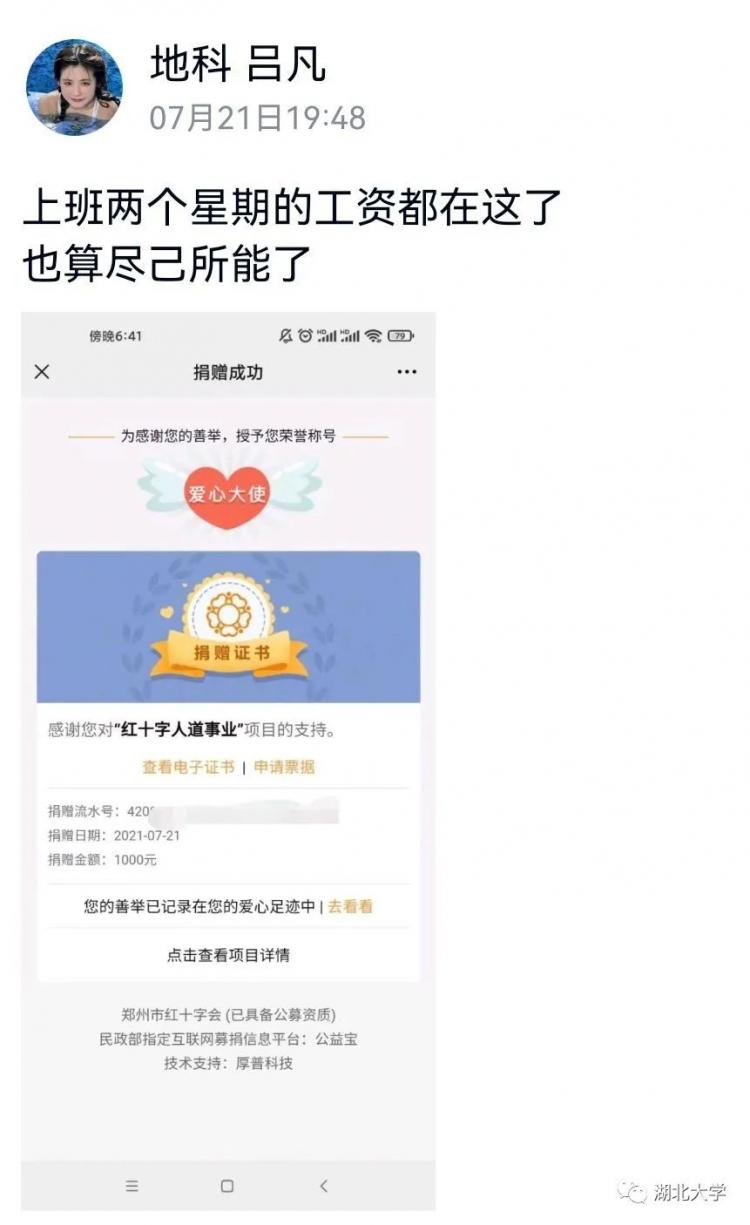
Task: Open 点击查看项目详情 project details
Action: (228, 955)
